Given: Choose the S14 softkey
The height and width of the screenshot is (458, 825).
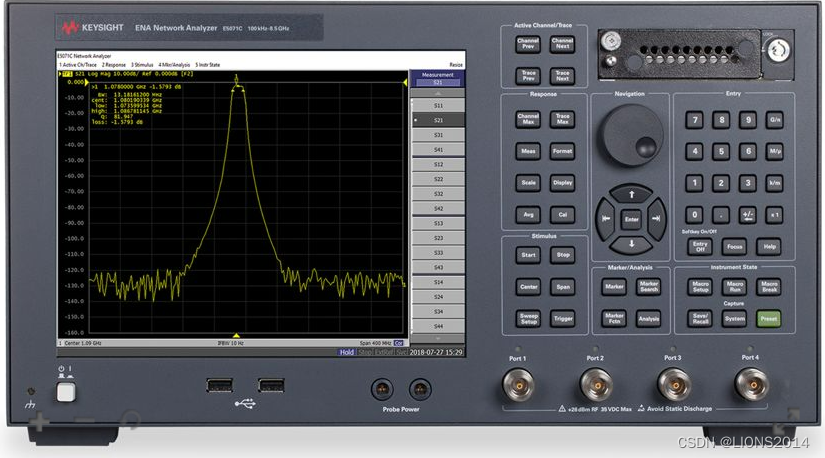Looking at the screenshot, I should point(438,282).
